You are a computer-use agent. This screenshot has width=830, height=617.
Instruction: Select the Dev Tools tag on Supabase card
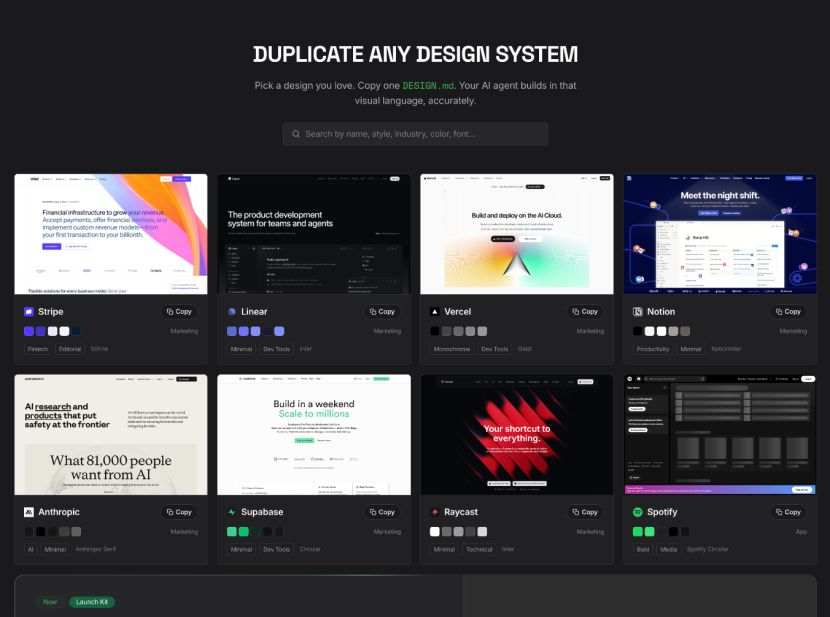coord(276,550)
